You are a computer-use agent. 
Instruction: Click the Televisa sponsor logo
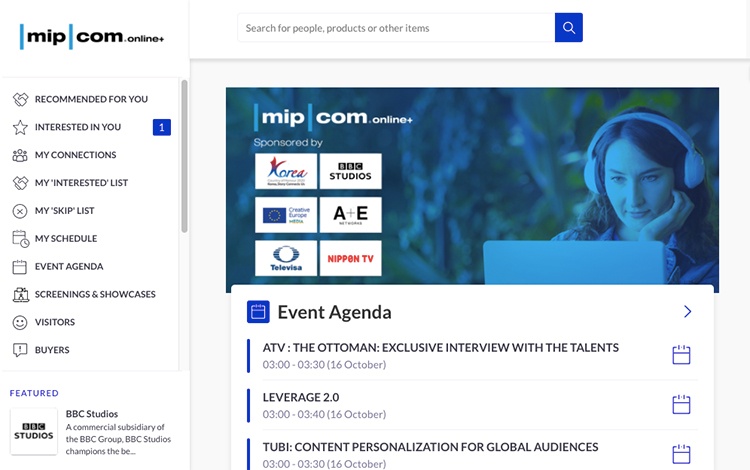click(286, 258)
